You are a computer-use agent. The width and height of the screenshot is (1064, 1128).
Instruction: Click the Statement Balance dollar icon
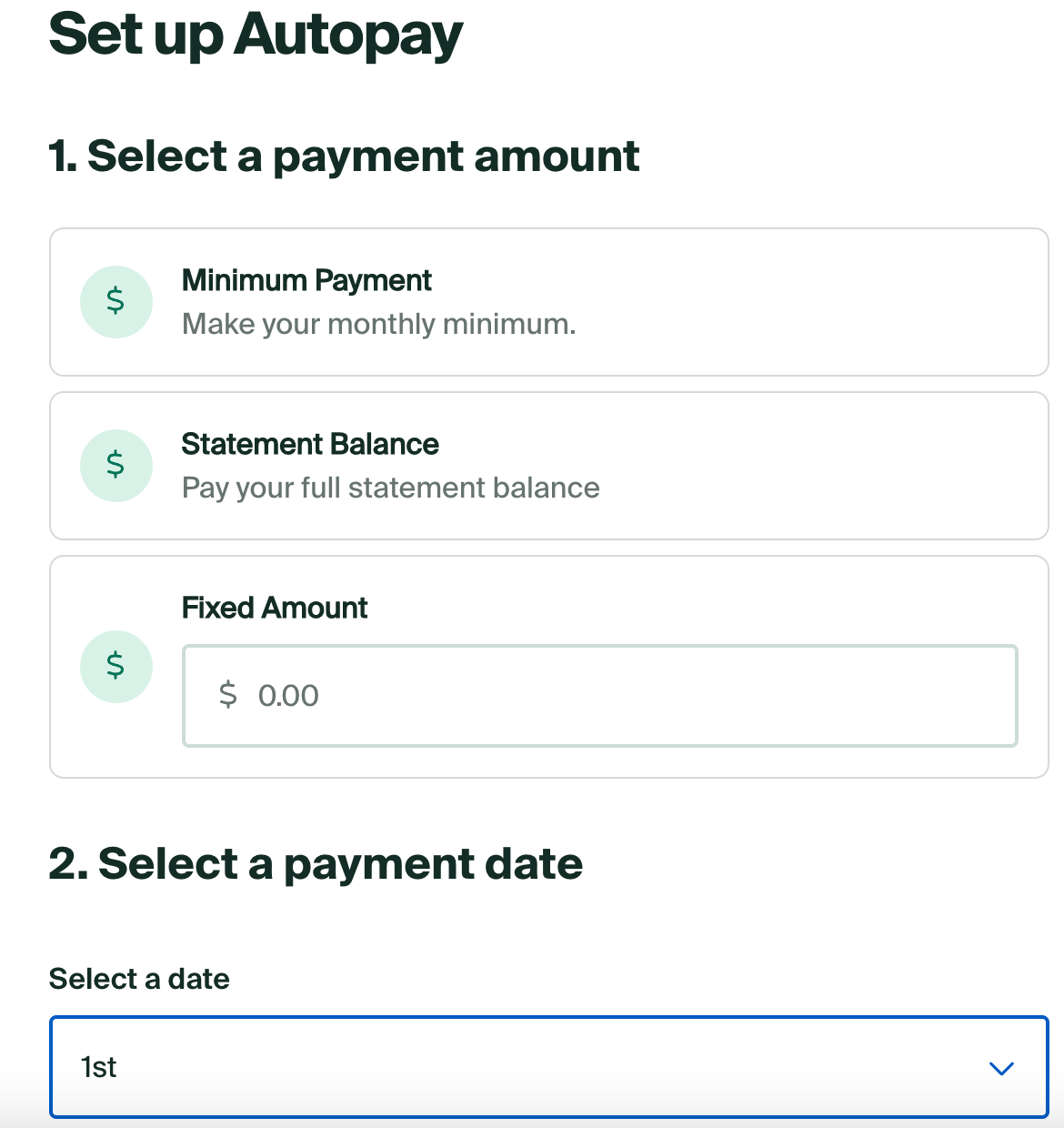[115, 465]
